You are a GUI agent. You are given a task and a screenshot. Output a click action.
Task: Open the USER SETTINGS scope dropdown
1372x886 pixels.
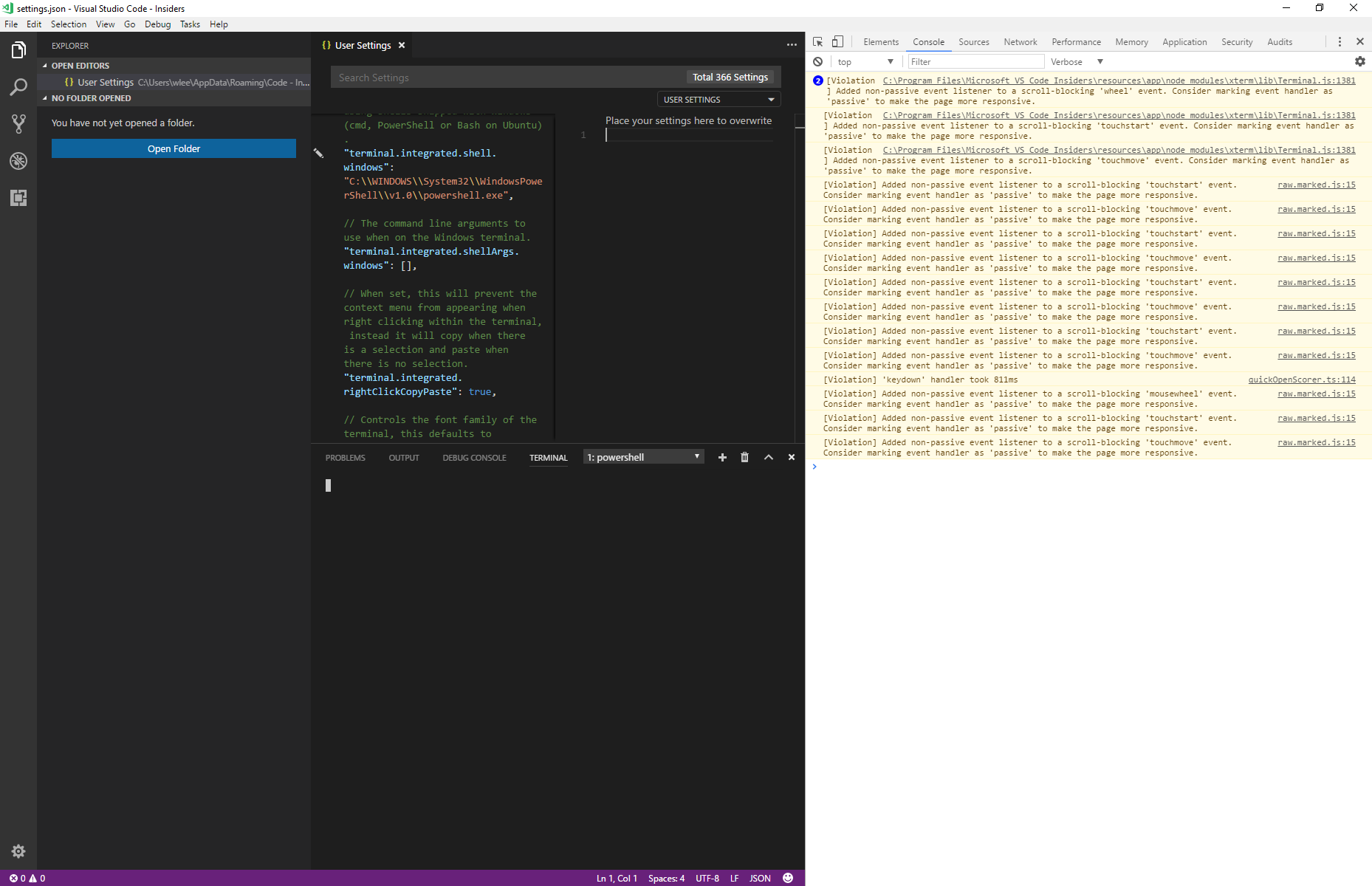(717, 99)
